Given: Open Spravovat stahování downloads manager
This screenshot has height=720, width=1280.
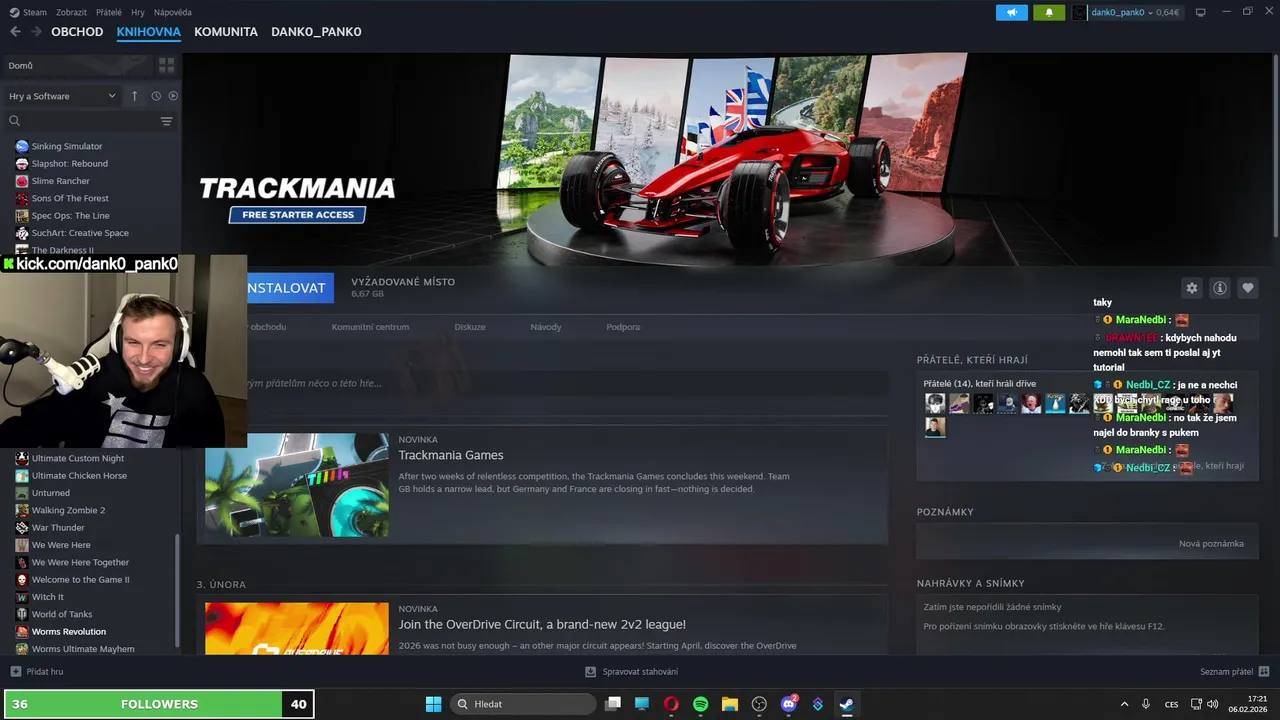Looking at the screenshot, I should [631, 671].
